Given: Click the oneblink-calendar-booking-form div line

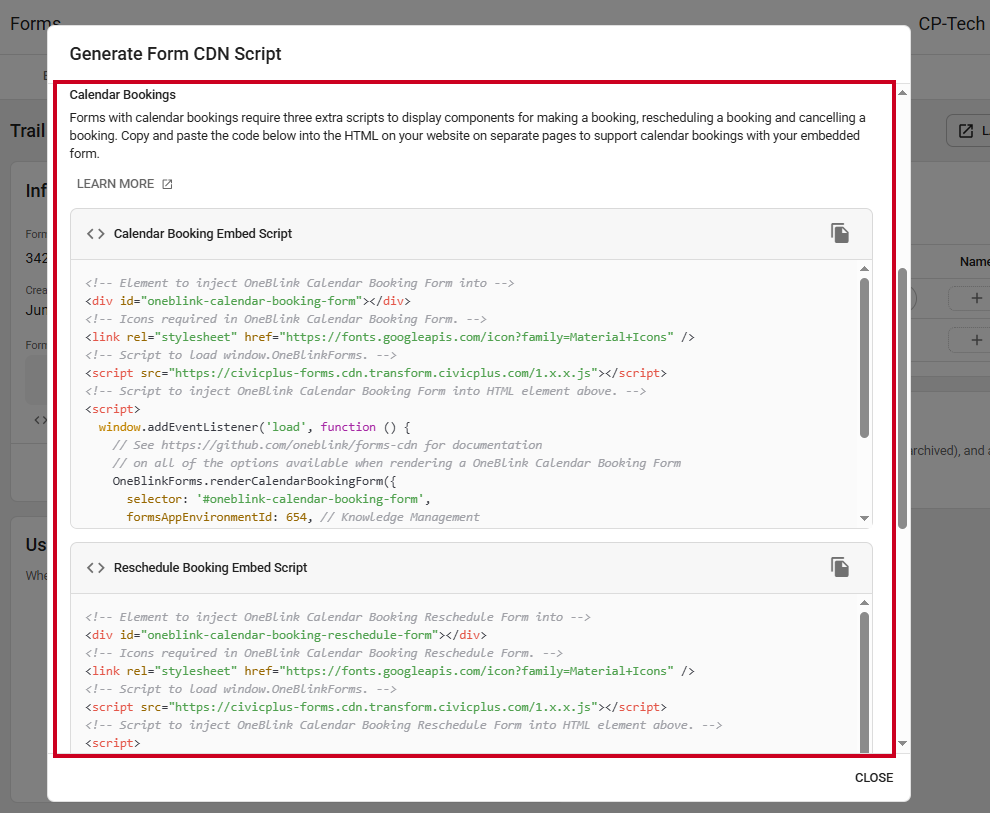Looking at the screenshot, I should pos(248,301).
